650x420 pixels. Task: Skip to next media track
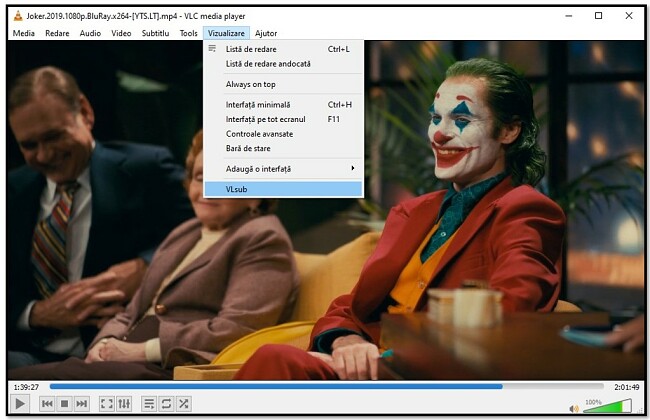point(82,403)
